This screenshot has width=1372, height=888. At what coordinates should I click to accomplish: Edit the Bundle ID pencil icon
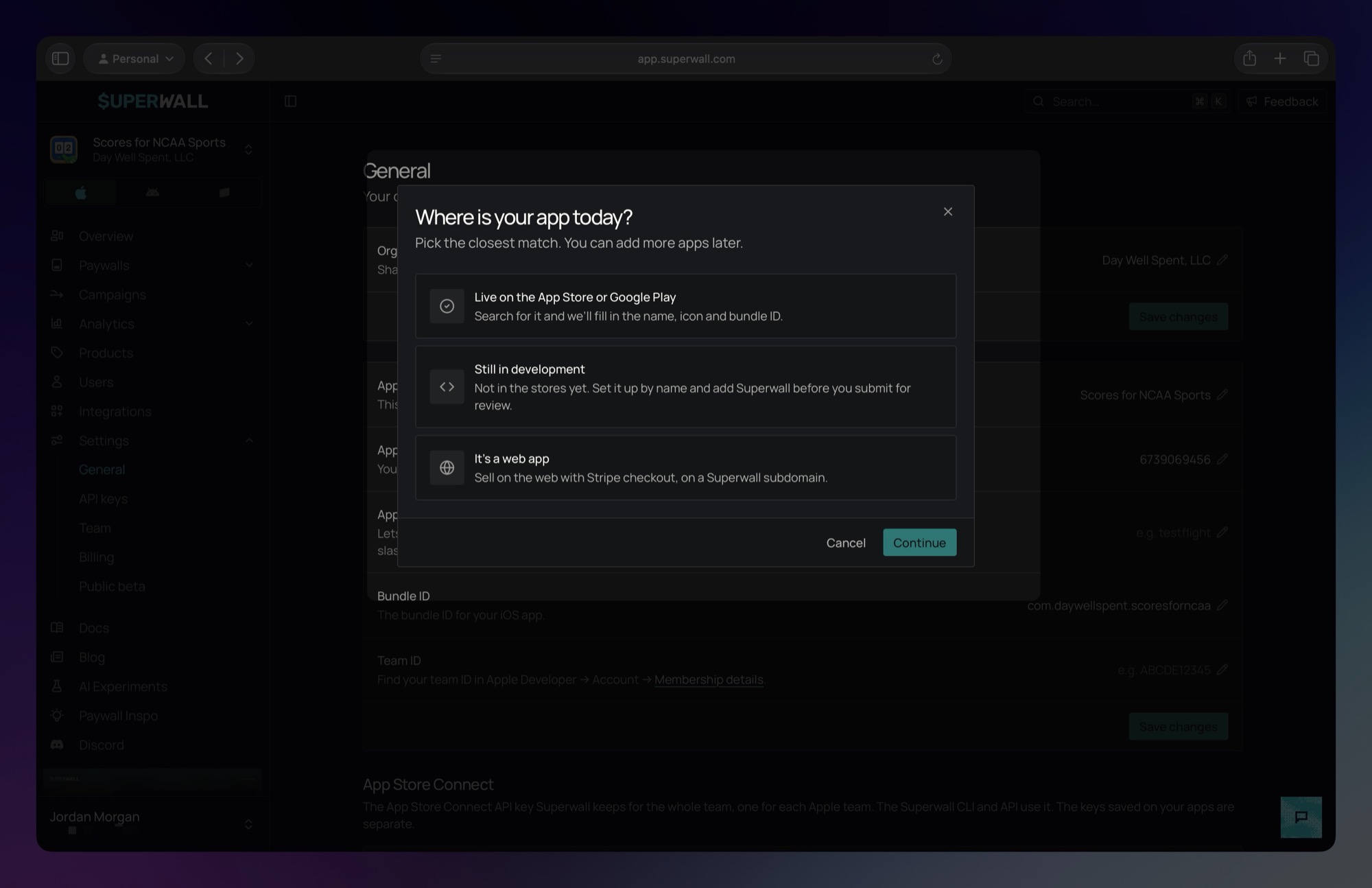coord(1222,605)
